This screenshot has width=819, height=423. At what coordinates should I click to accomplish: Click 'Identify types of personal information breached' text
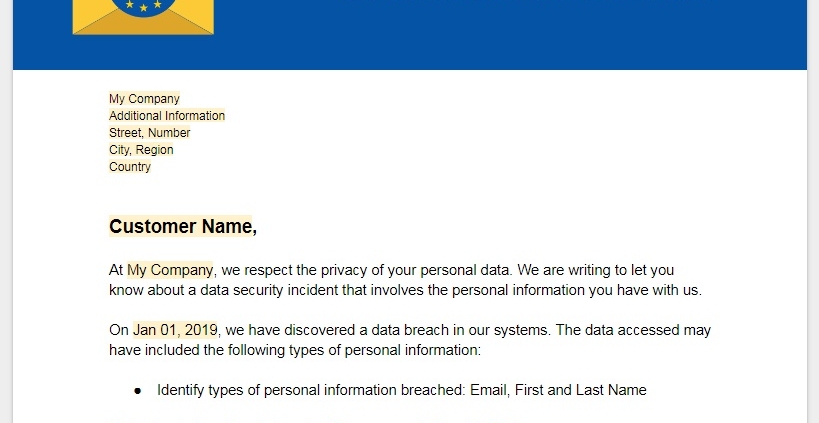[x=310, y=390]
